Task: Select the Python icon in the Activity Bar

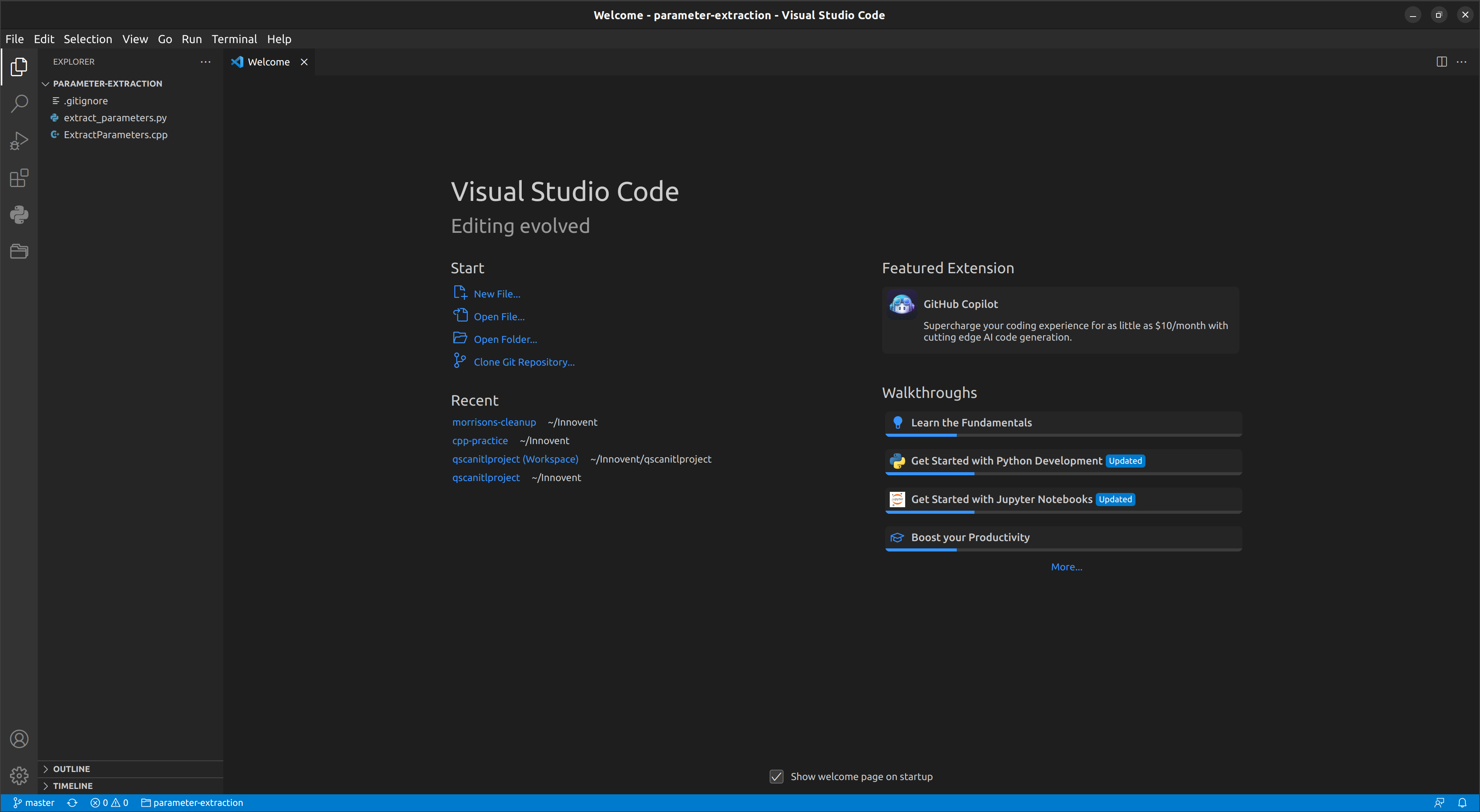Action: [19, 215]
